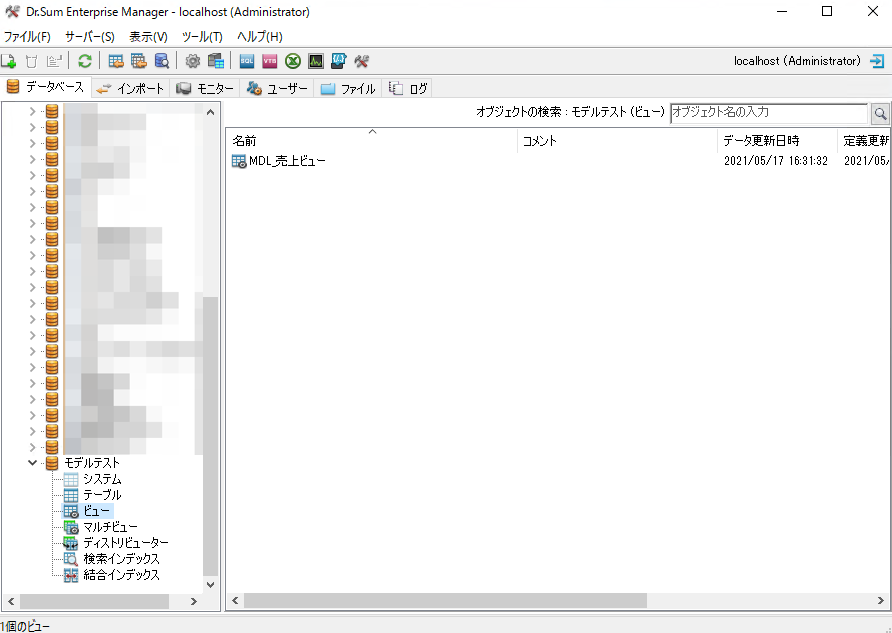Open the サーバー(S) menu
This screenshot has height=633, width=892.
pyautogui.click(x=90, y=37)
